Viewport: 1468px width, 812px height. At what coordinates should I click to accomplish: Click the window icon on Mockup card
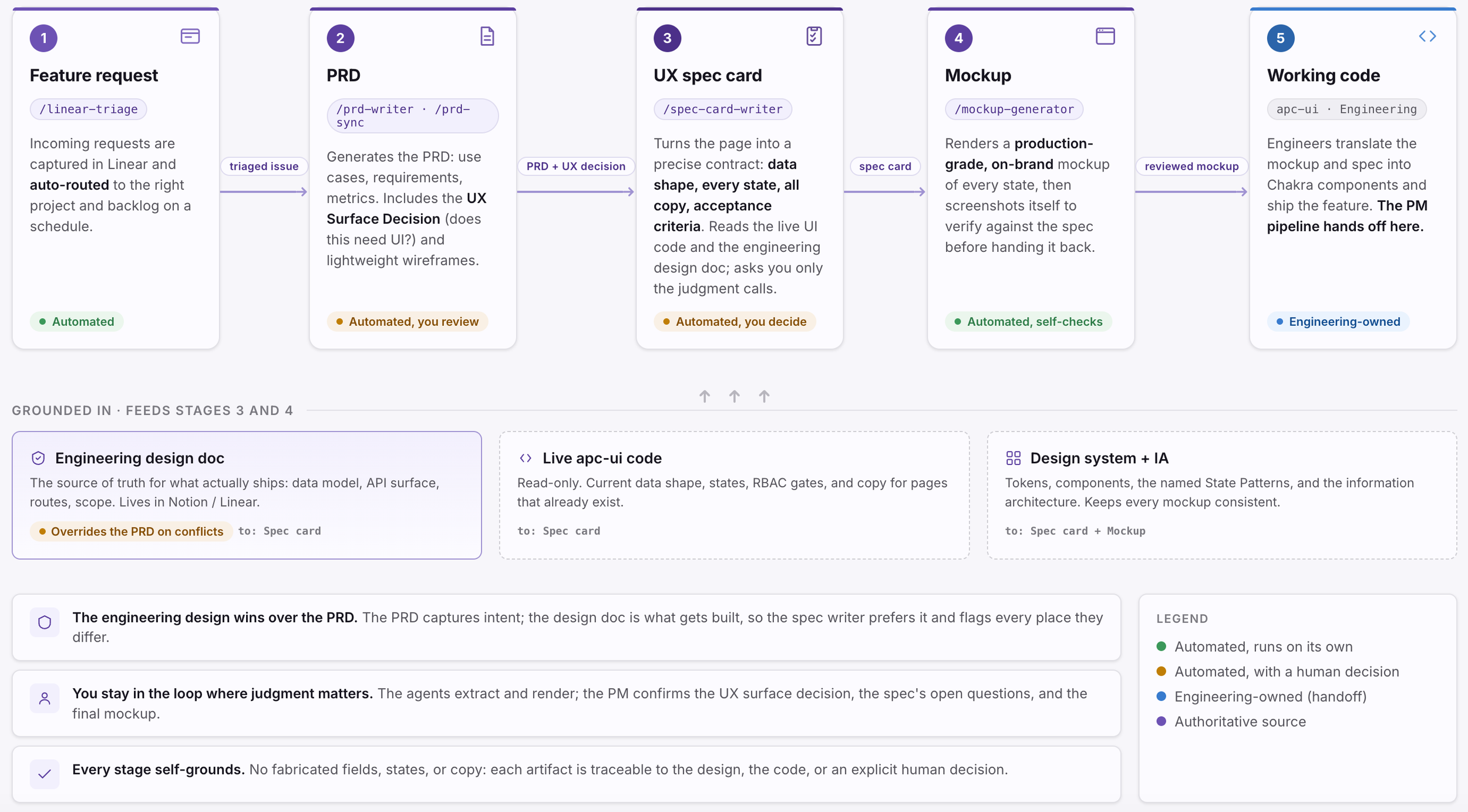1105,36
